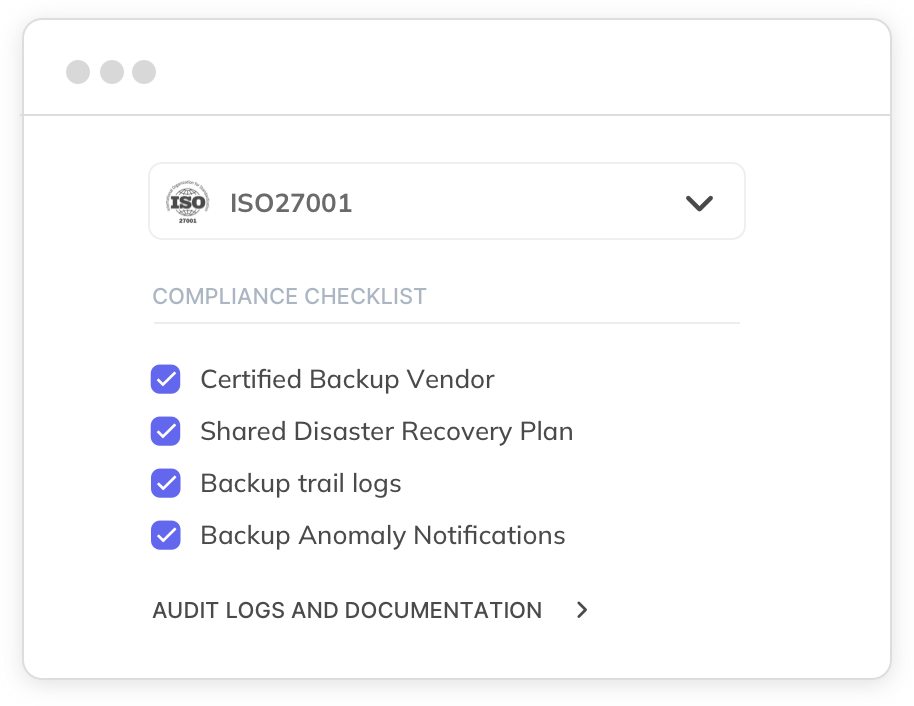Click the middle gray window dot
This screenshot has height=706, width=914.
111,72
